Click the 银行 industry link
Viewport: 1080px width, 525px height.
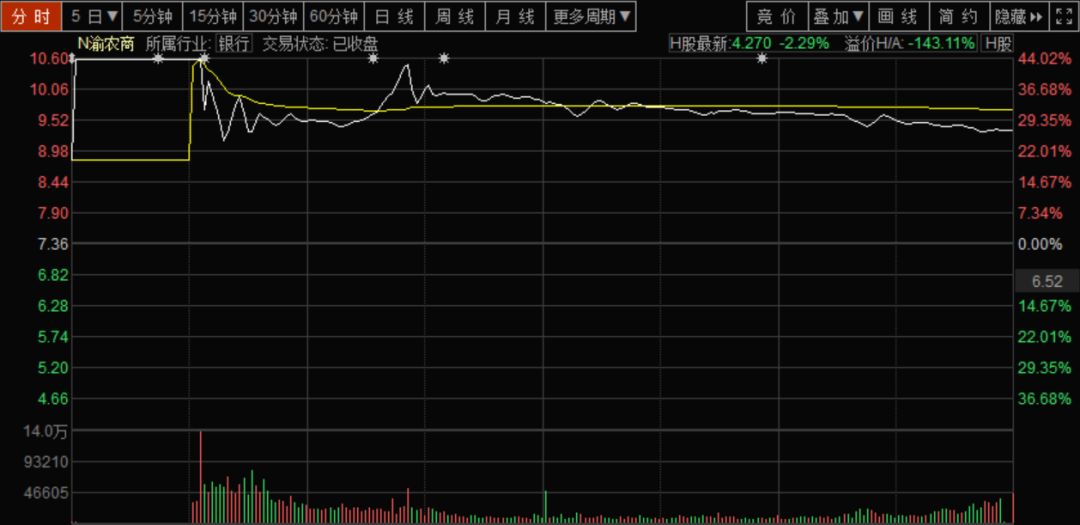(235, 45)
